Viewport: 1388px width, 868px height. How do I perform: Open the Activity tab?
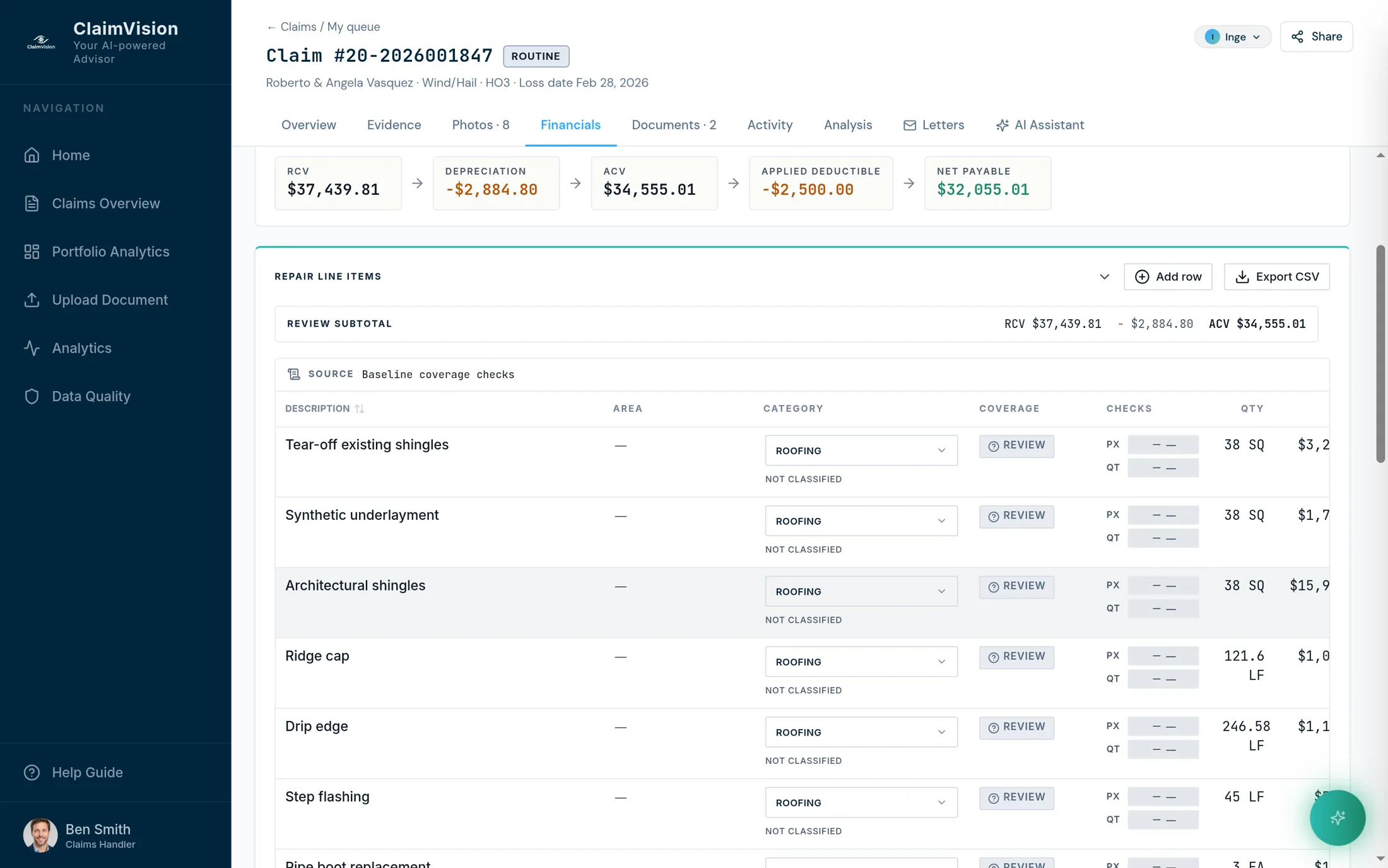(770, 125)
